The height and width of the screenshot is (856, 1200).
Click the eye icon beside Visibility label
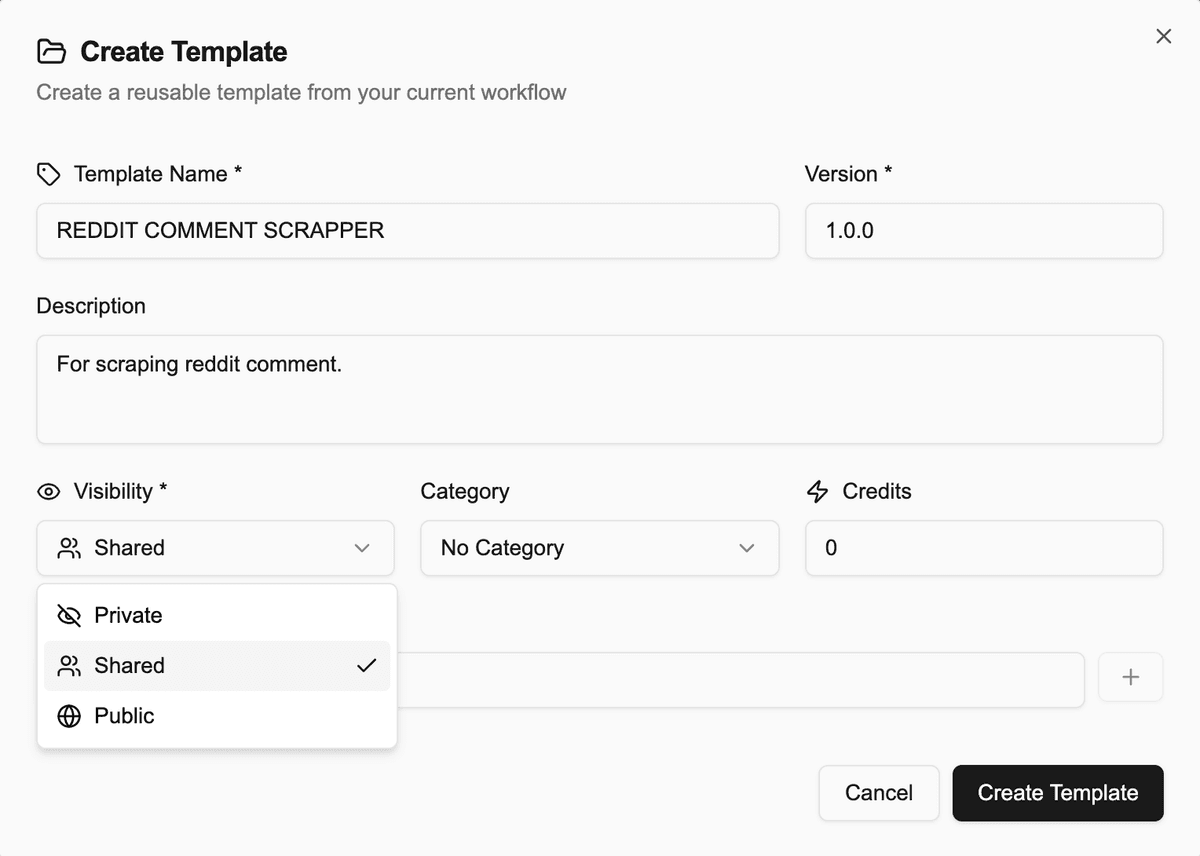pyautogui.click(x=48, y=491)
